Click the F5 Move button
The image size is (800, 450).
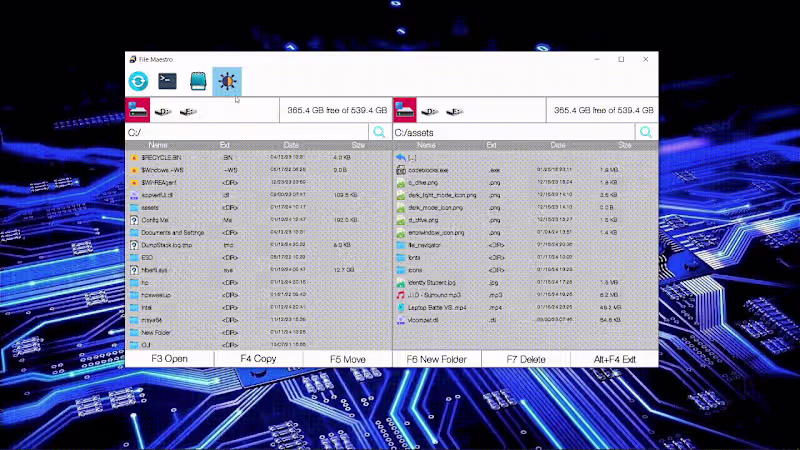click(347, 359)
